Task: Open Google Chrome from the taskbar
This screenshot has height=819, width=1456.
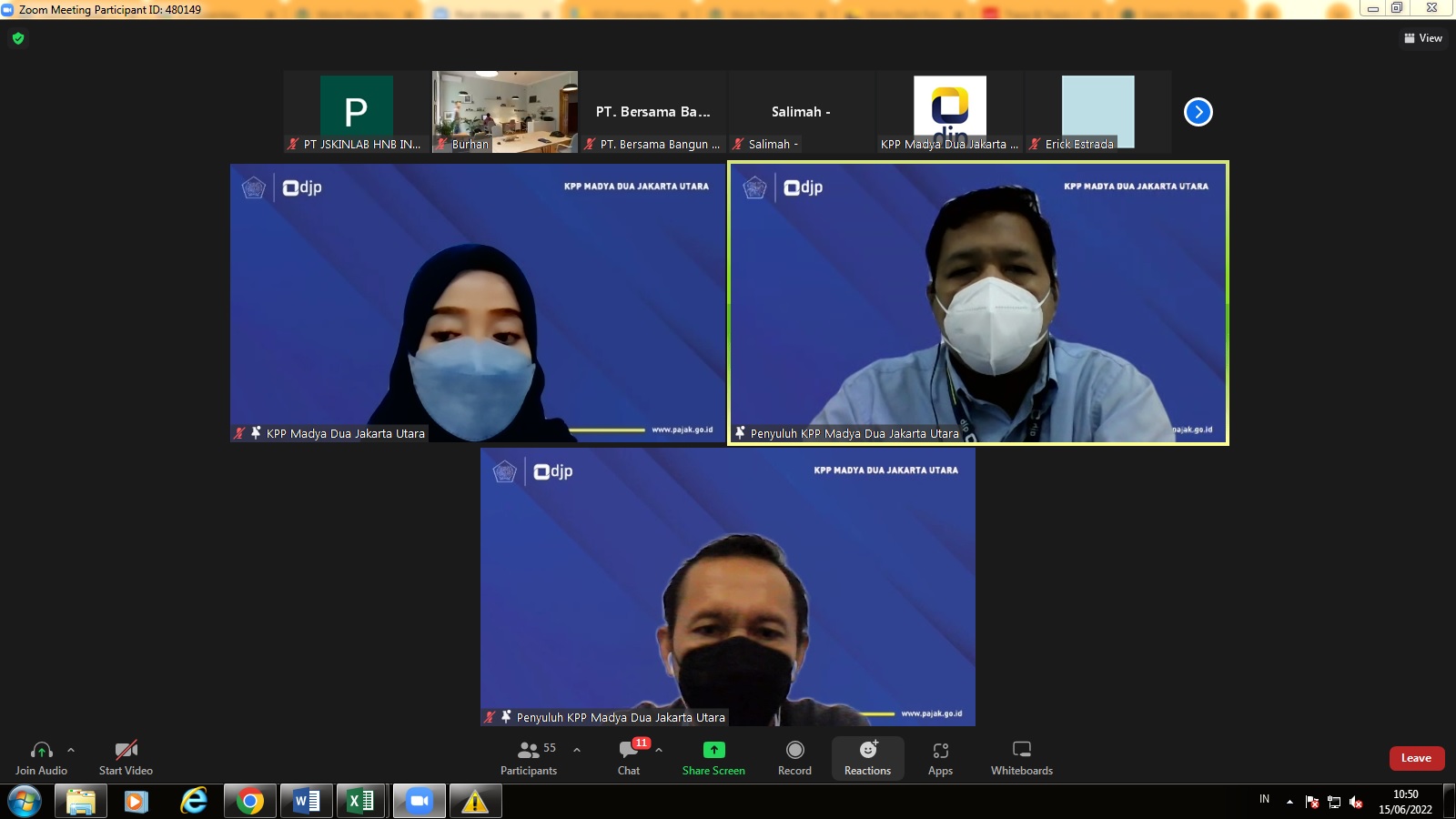Action: click(250, 801)
